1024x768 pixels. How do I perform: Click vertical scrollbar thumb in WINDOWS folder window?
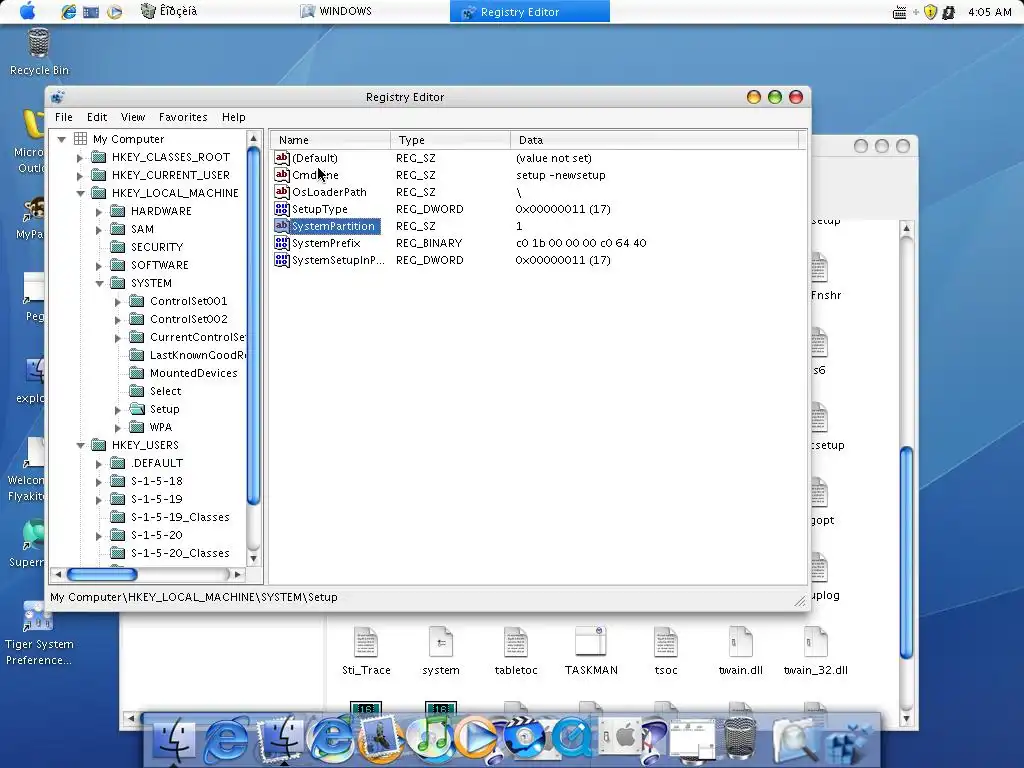(906, 552)
